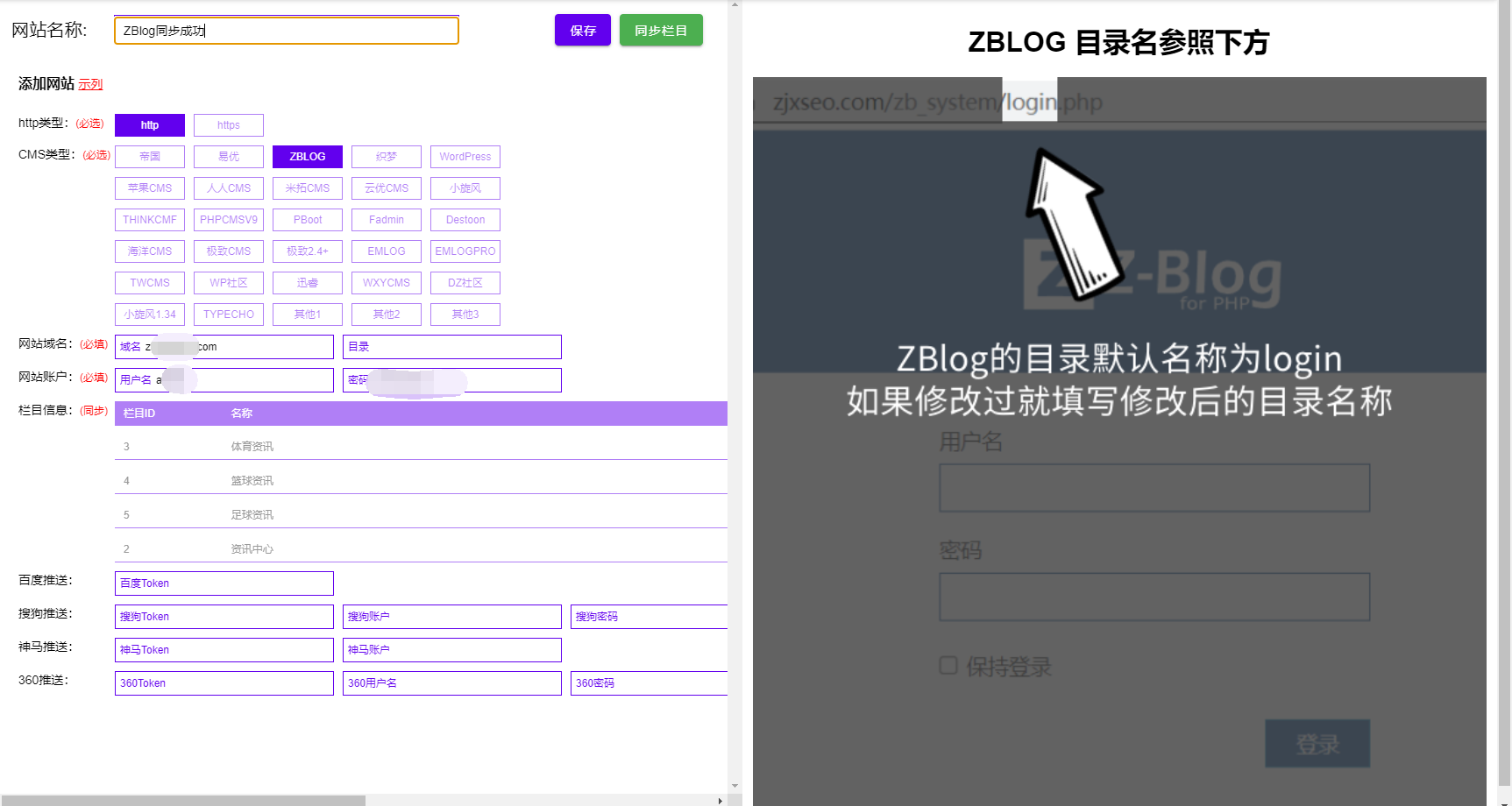
Task: Choose Destoon CMS type
Action: [465, 220]
